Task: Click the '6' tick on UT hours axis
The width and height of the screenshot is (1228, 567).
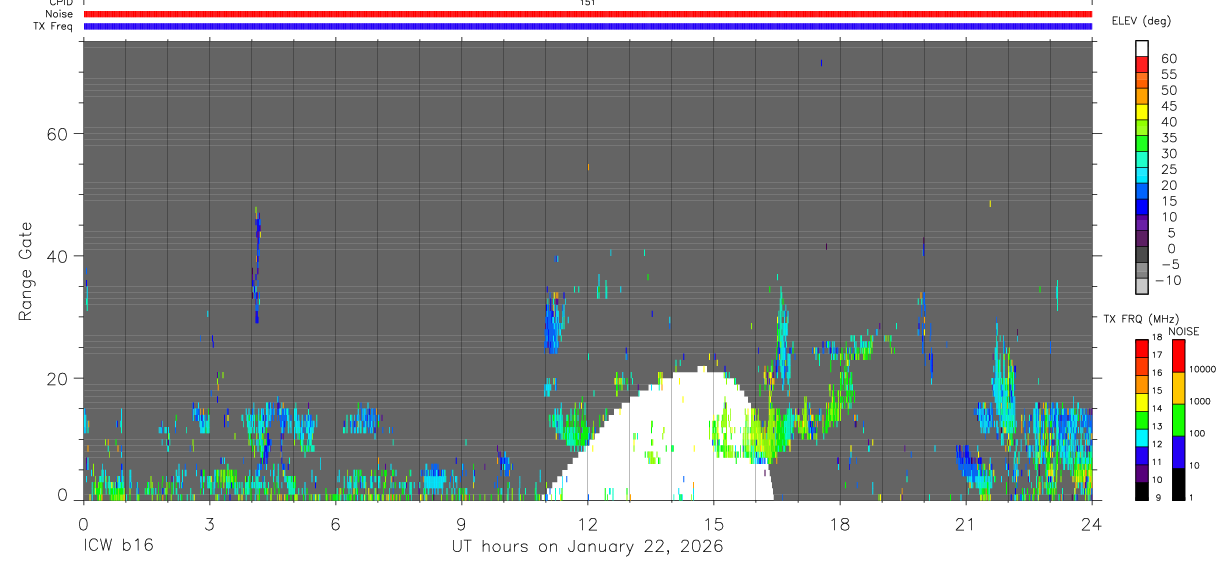Action: point(335,524)
